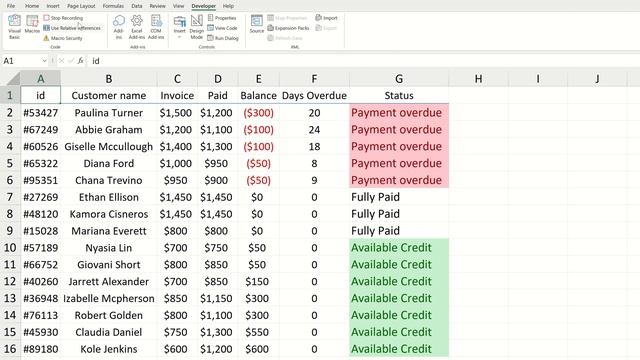The height and width of the screenshot is (360, 640).
Task: Click the Select All corner triangle
Action: coord(10,78)
